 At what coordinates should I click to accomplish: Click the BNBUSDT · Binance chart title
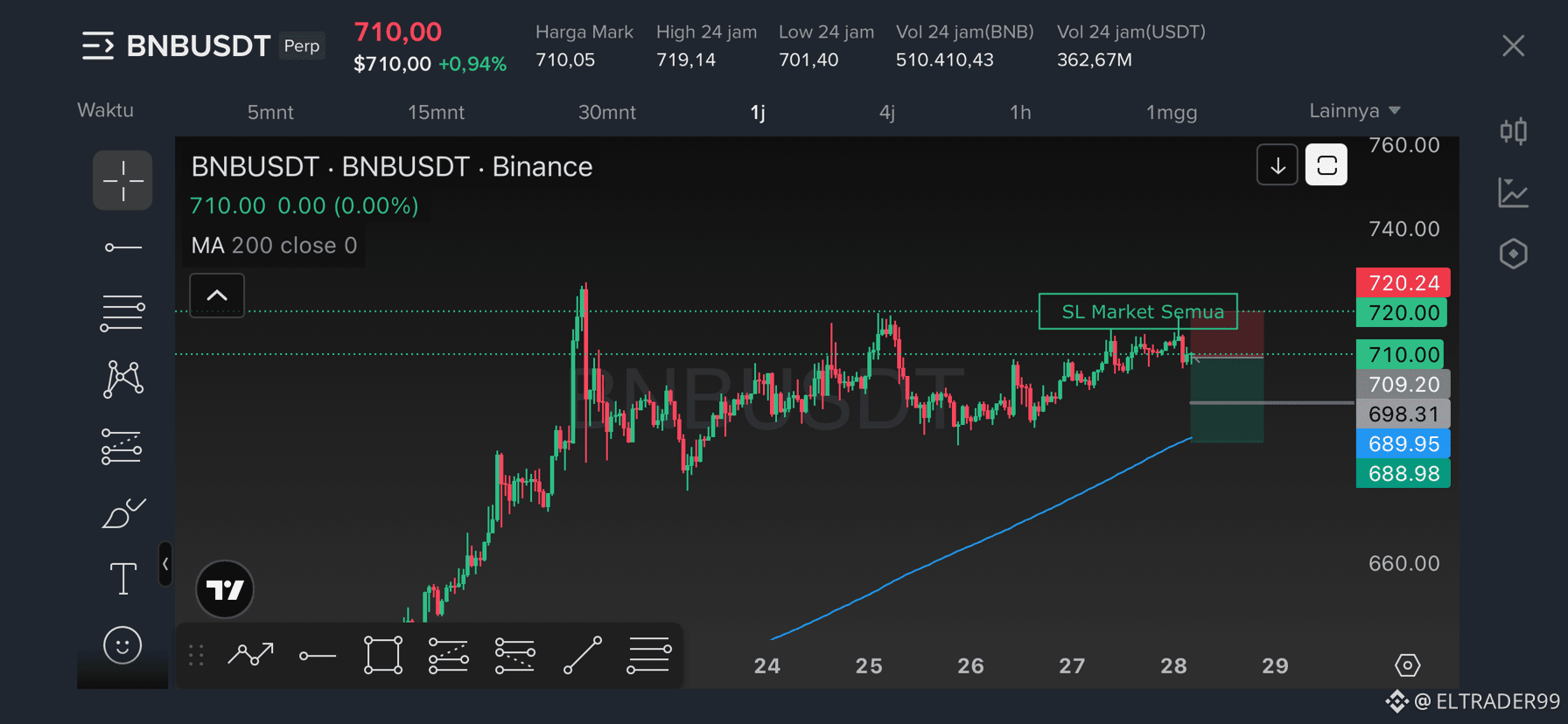[x=392, y=166]
